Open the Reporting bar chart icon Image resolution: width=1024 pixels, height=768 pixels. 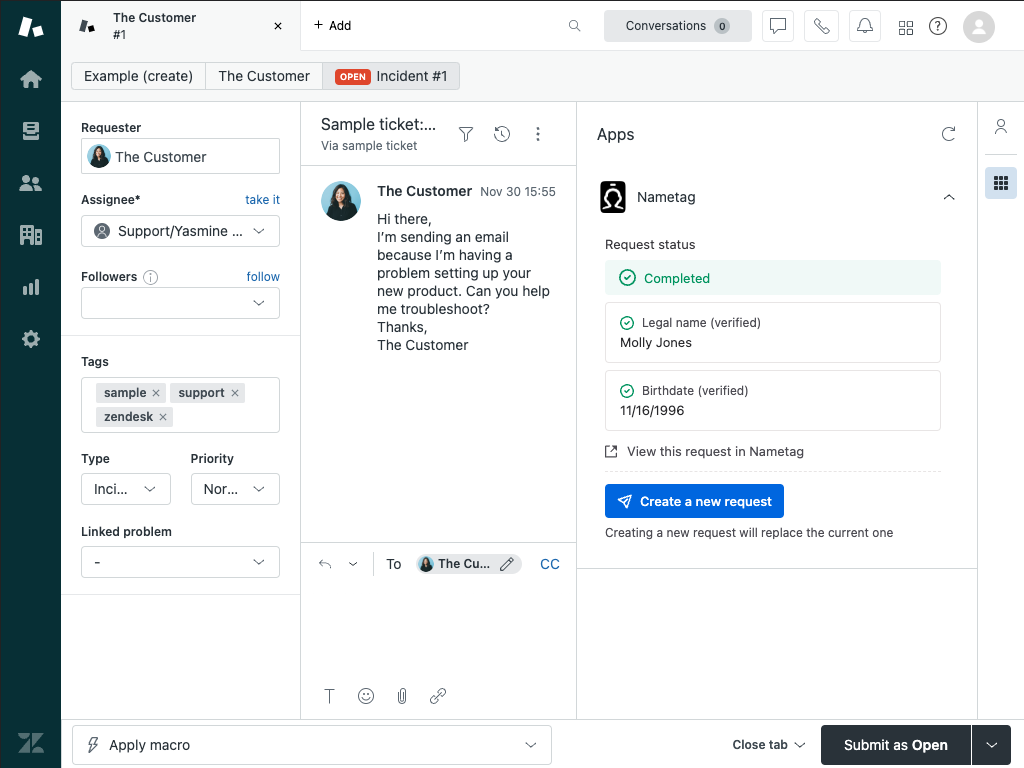[x=30, y=287]
